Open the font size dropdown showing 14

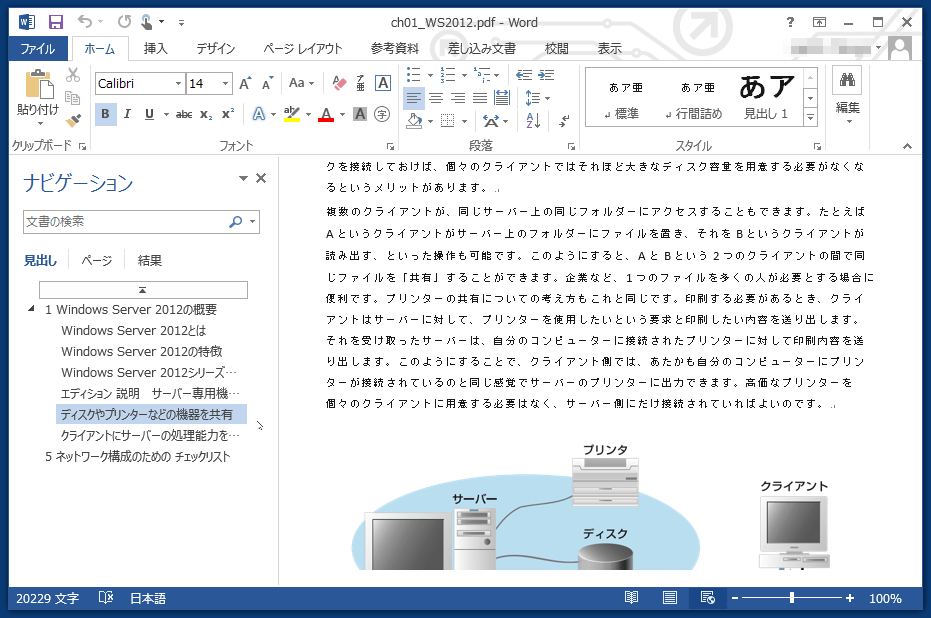[x=225, y=84]
